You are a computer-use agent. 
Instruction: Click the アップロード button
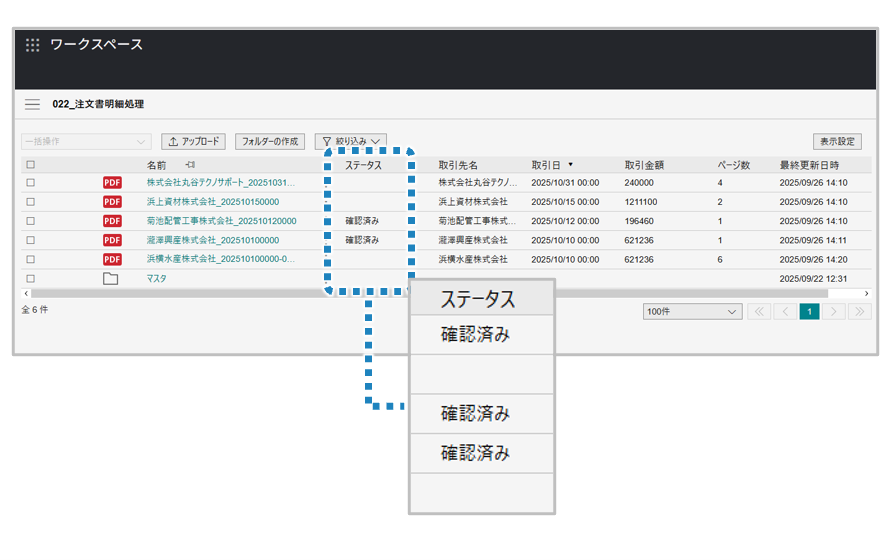193,142
